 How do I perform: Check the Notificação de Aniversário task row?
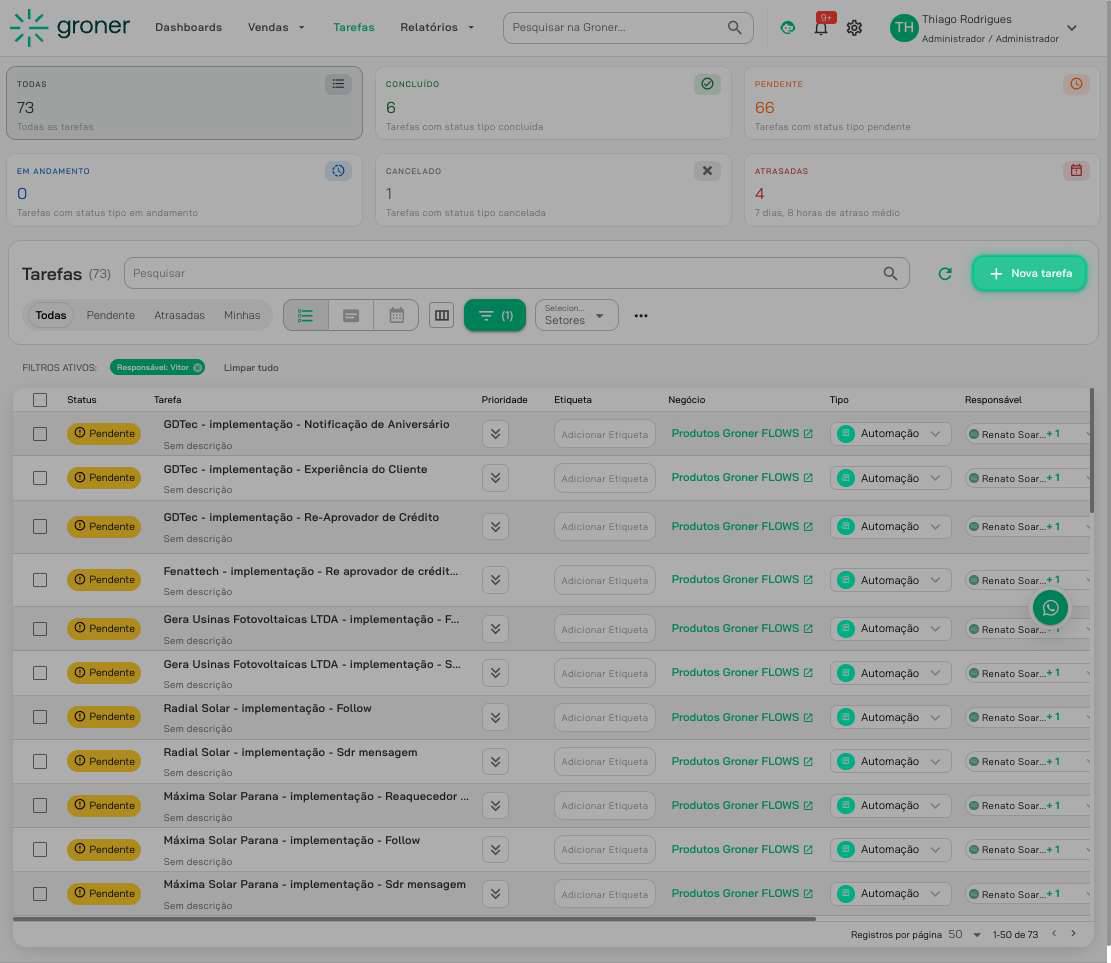tap(40, 434)
